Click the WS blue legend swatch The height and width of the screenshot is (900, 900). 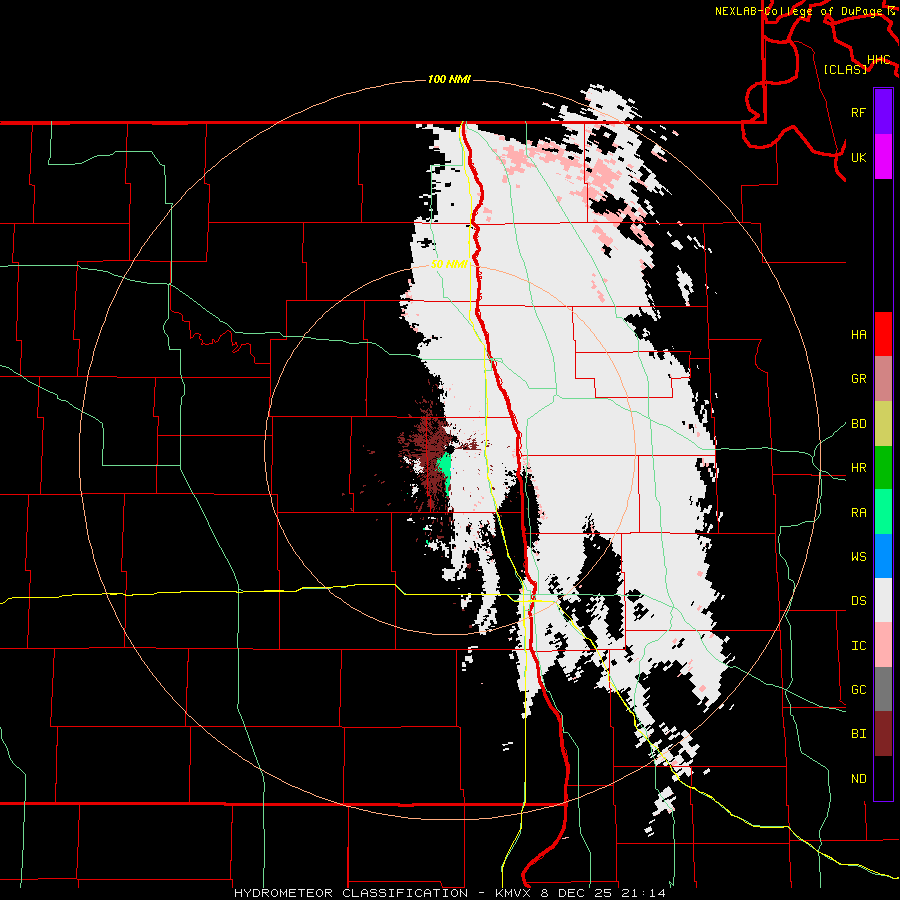point(883,556)
